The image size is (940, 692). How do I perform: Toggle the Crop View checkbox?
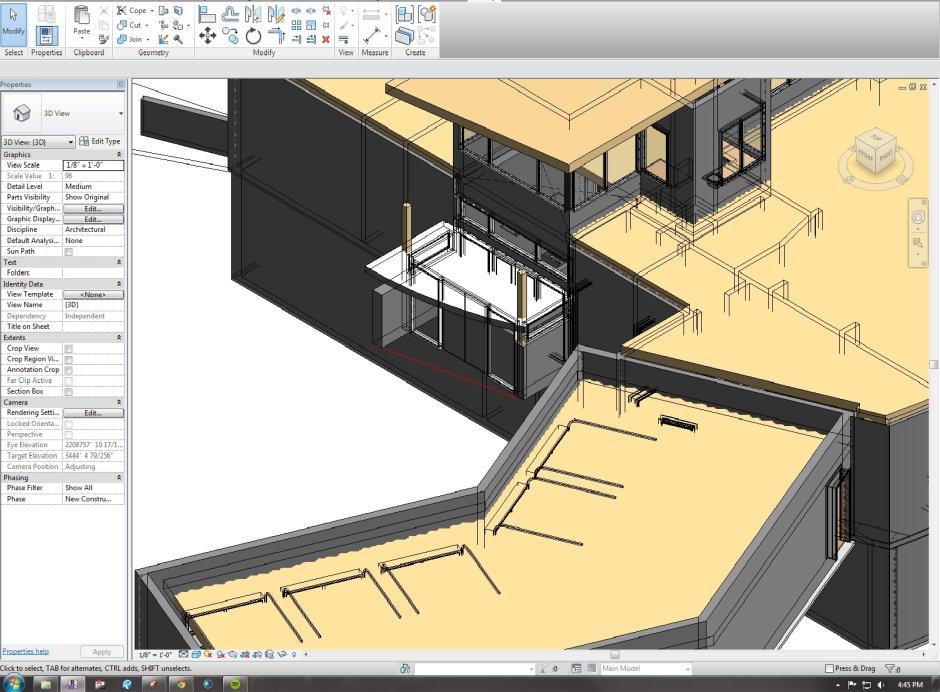69,349
